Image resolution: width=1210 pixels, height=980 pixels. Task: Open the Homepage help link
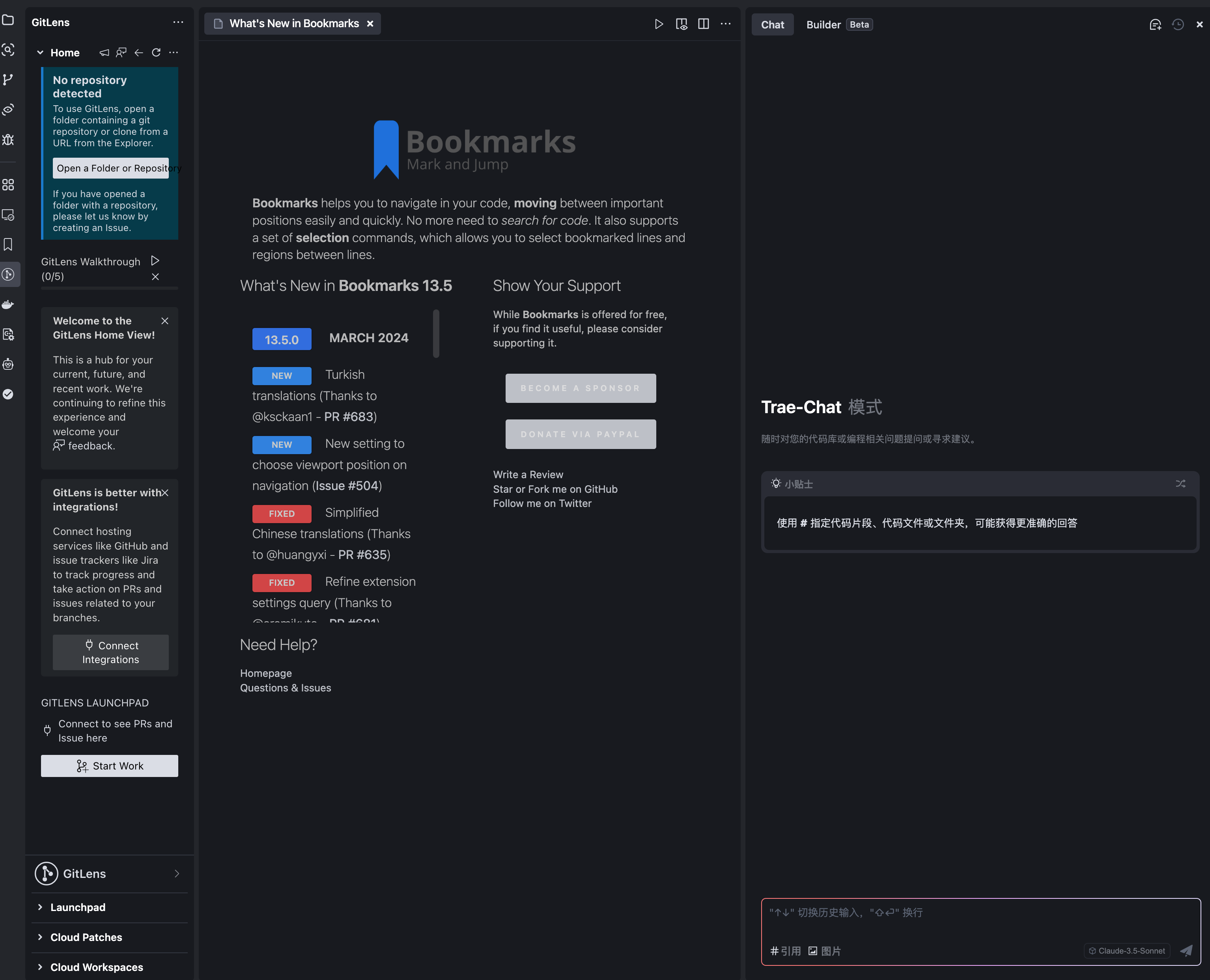click(x=266, y=673)
